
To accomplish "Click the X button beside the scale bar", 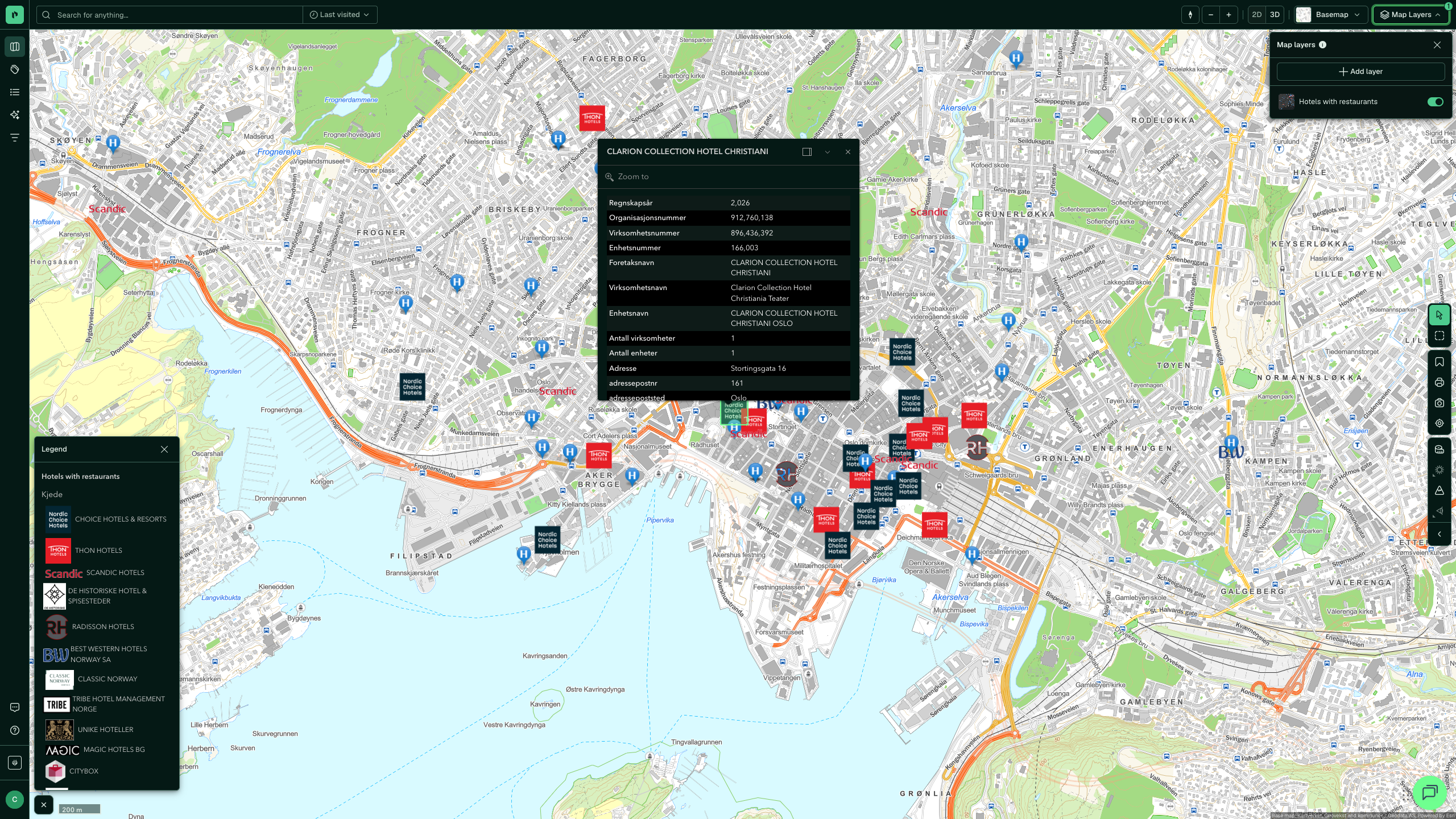I will (44, 805).
